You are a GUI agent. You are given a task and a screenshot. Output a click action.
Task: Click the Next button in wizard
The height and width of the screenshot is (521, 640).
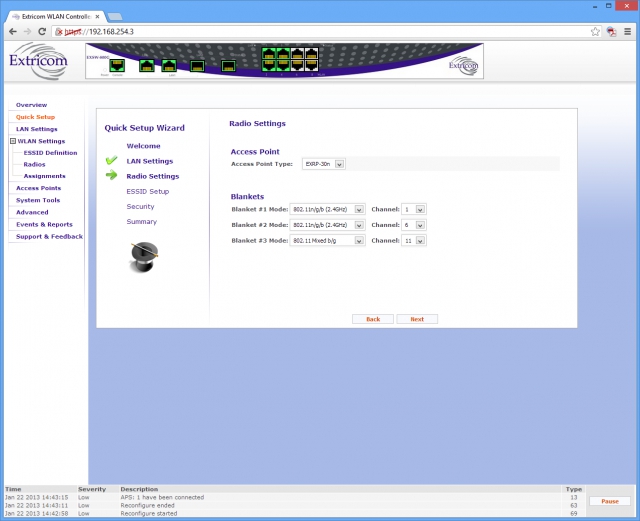tap(417, 319)
